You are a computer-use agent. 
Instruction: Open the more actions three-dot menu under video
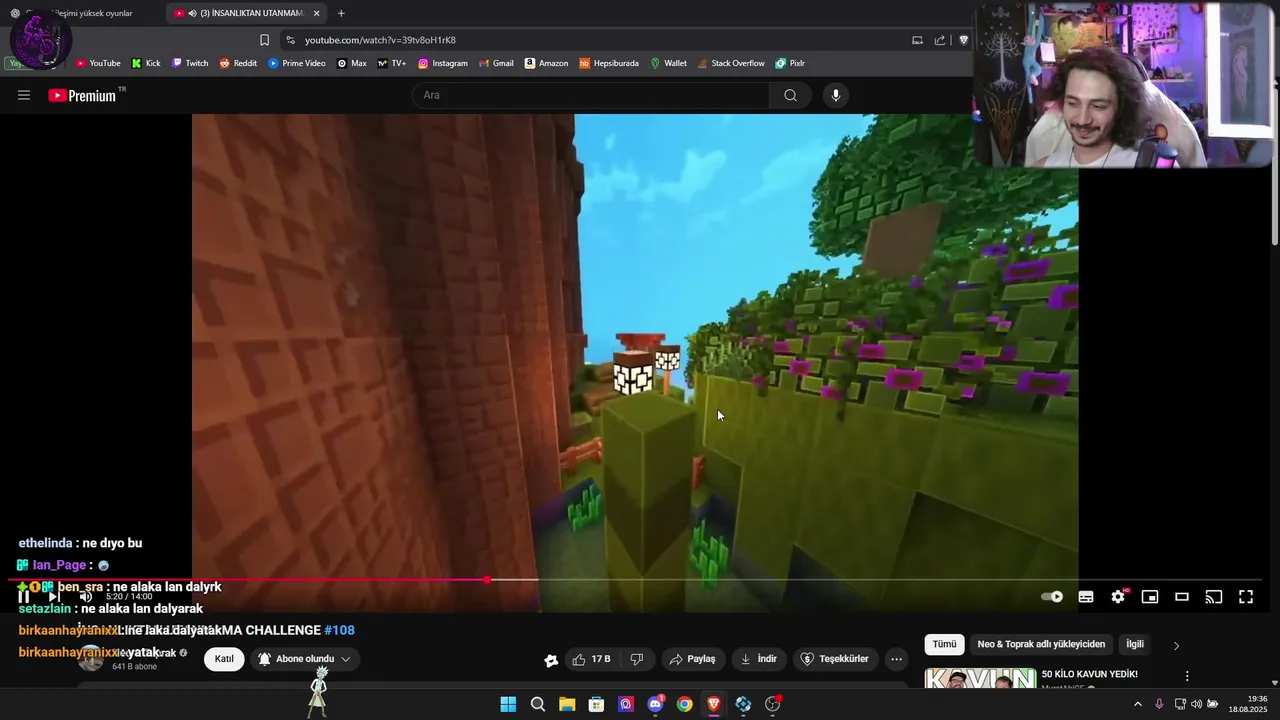[x=896, y=659]
